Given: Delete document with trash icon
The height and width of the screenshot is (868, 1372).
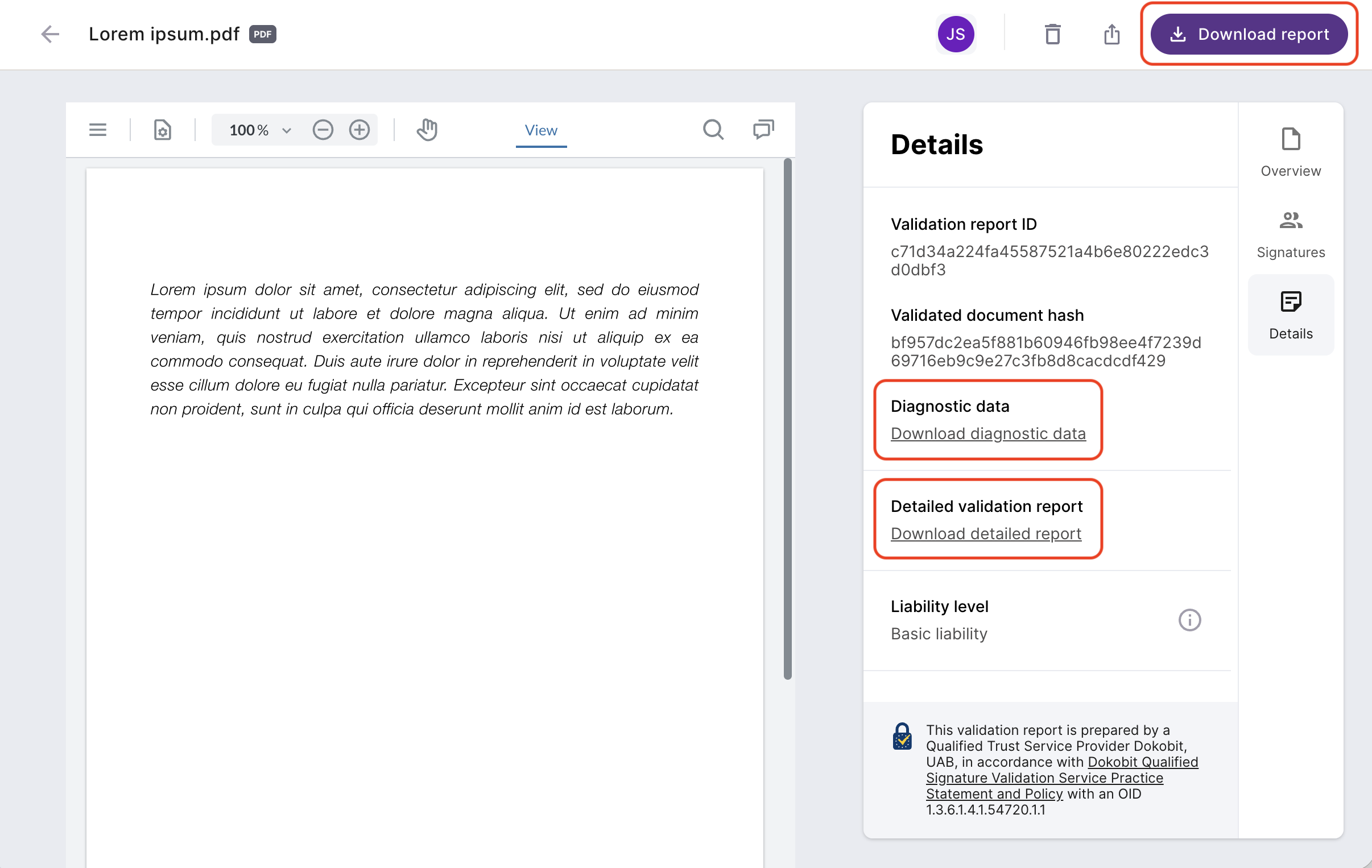Looking at the screenshot, I should click(x=1052, y=34).
